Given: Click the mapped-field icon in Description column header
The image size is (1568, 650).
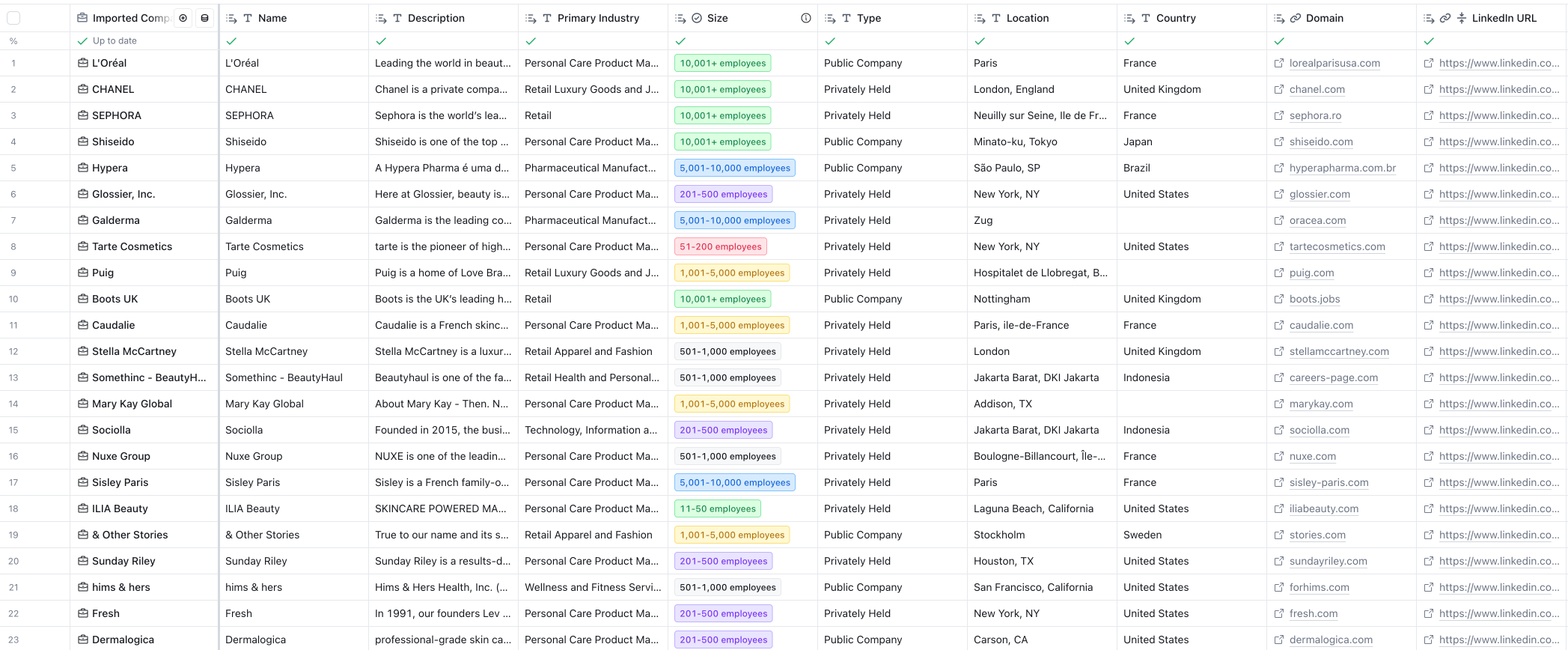Looking at the screenshot, I should tap(381, 18).
